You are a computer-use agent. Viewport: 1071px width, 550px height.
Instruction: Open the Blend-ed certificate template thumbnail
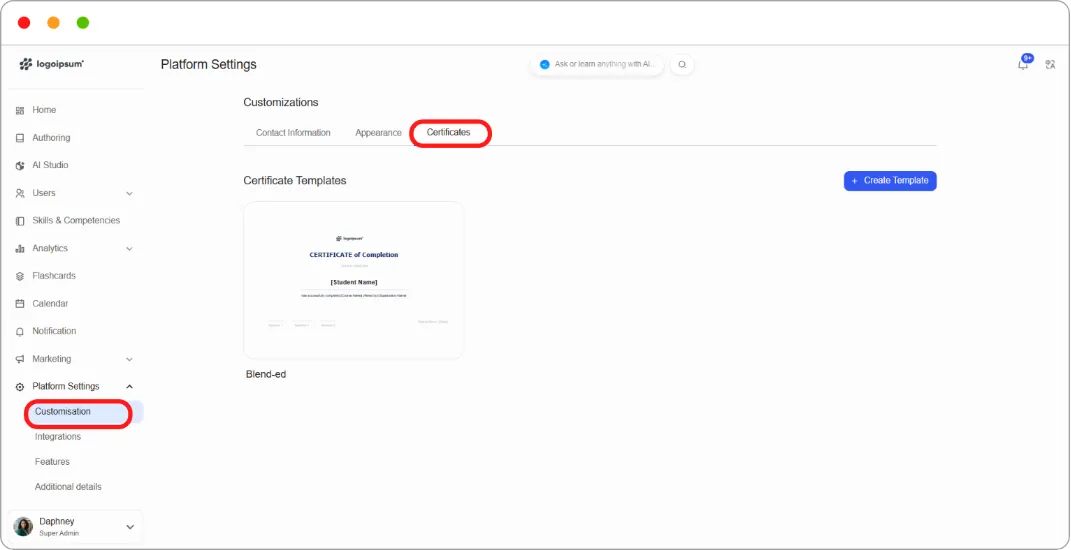pos(354,280)
